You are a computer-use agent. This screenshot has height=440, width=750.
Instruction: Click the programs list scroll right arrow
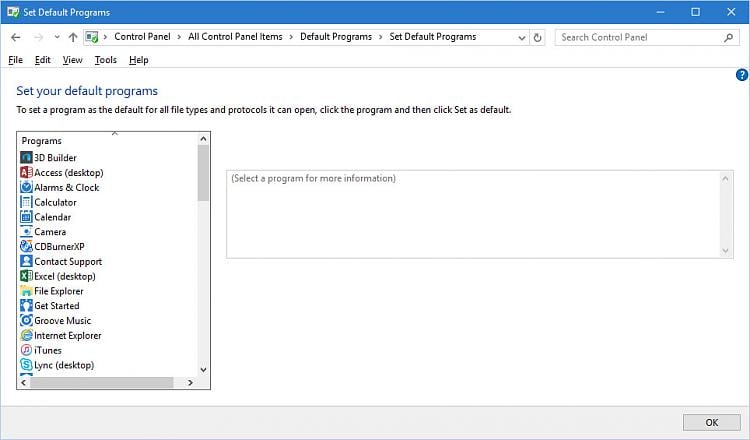coord(190,383)
